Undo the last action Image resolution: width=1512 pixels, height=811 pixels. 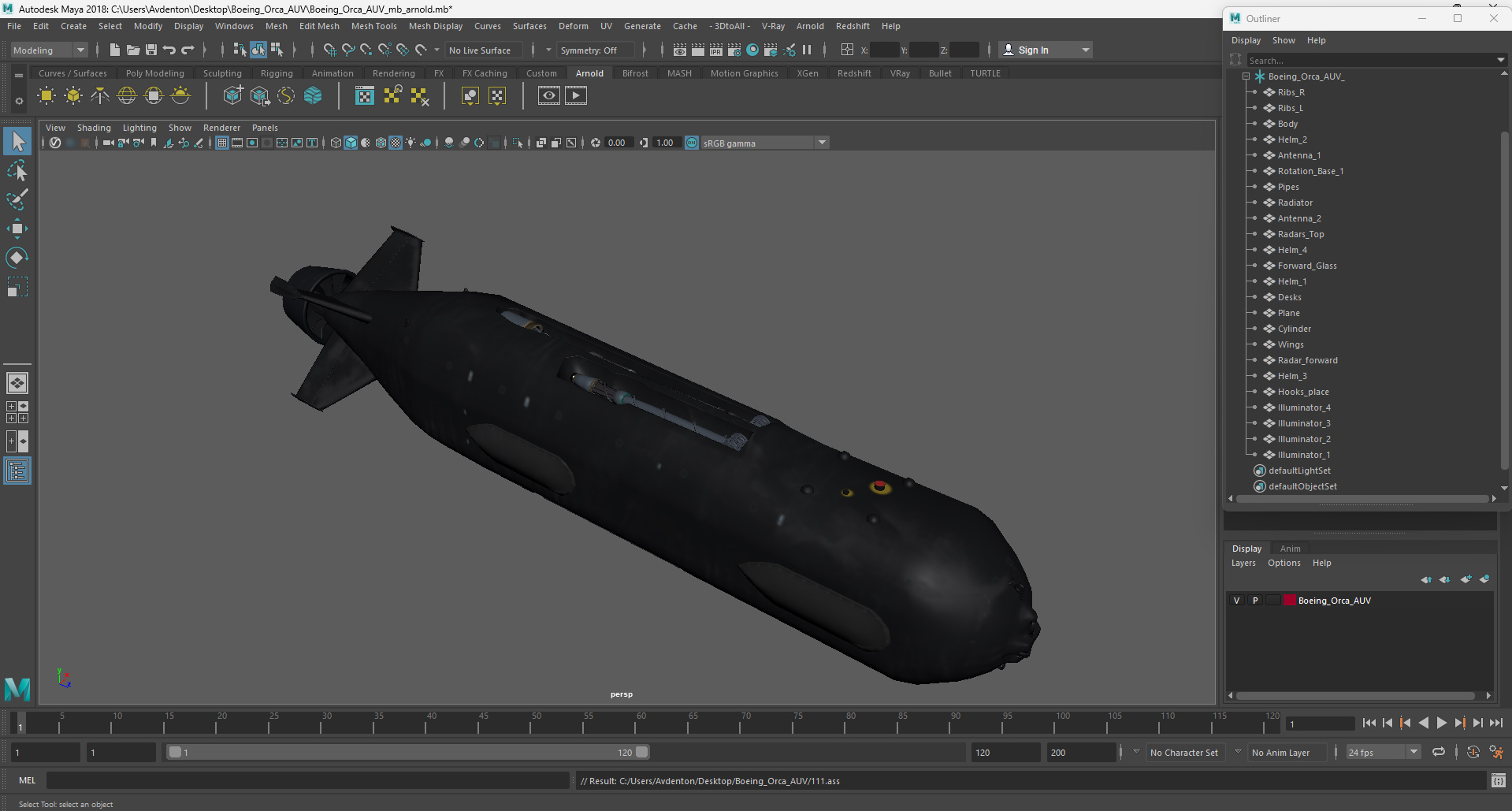pyautogui.click(x=169, y=50)
